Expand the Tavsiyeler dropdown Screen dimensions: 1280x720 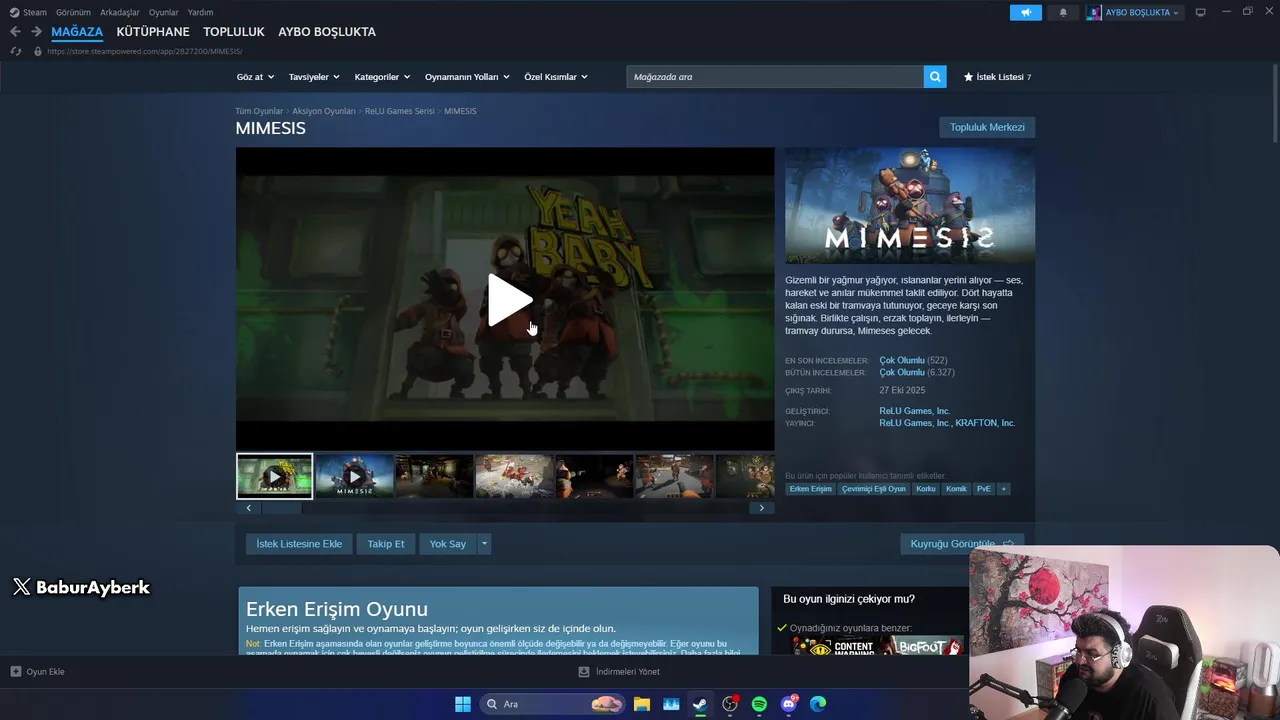[x=314, y=77]
